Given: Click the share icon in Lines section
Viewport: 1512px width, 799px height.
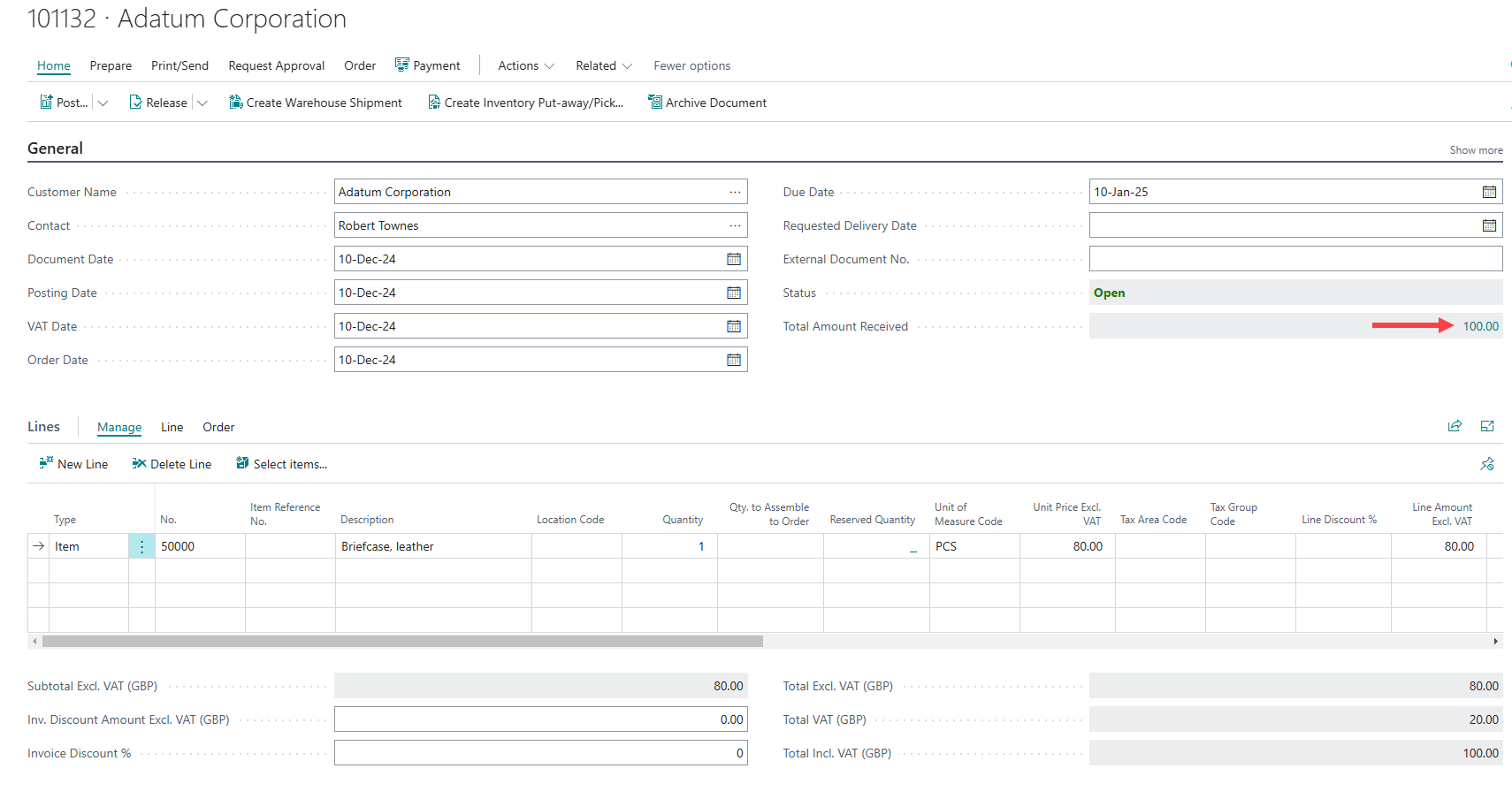Looking at the screenshot, I should click(1455, 426).
